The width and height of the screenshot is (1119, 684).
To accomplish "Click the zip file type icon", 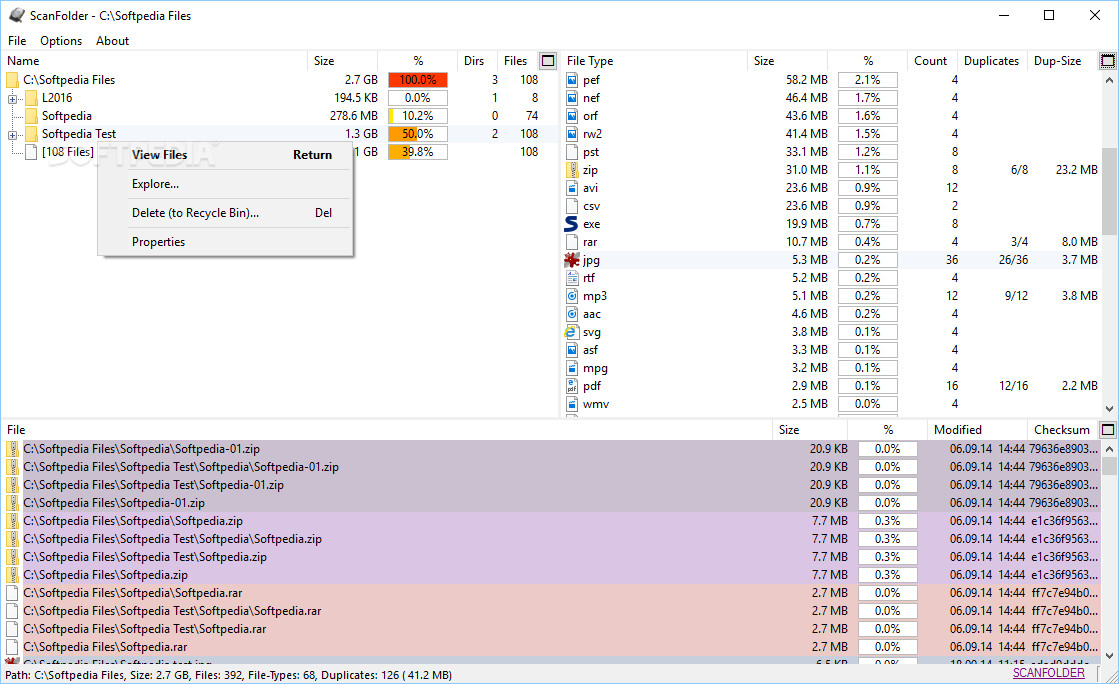I will pyautogui.click(x=572, y=170).
